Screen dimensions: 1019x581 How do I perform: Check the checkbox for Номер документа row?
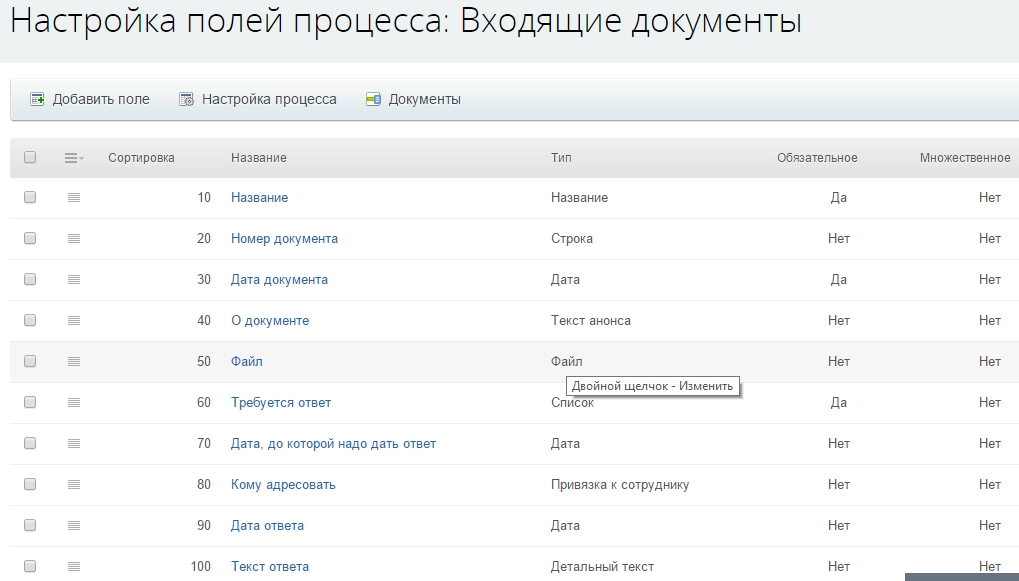pyautogui.click(x=30, y=238)
